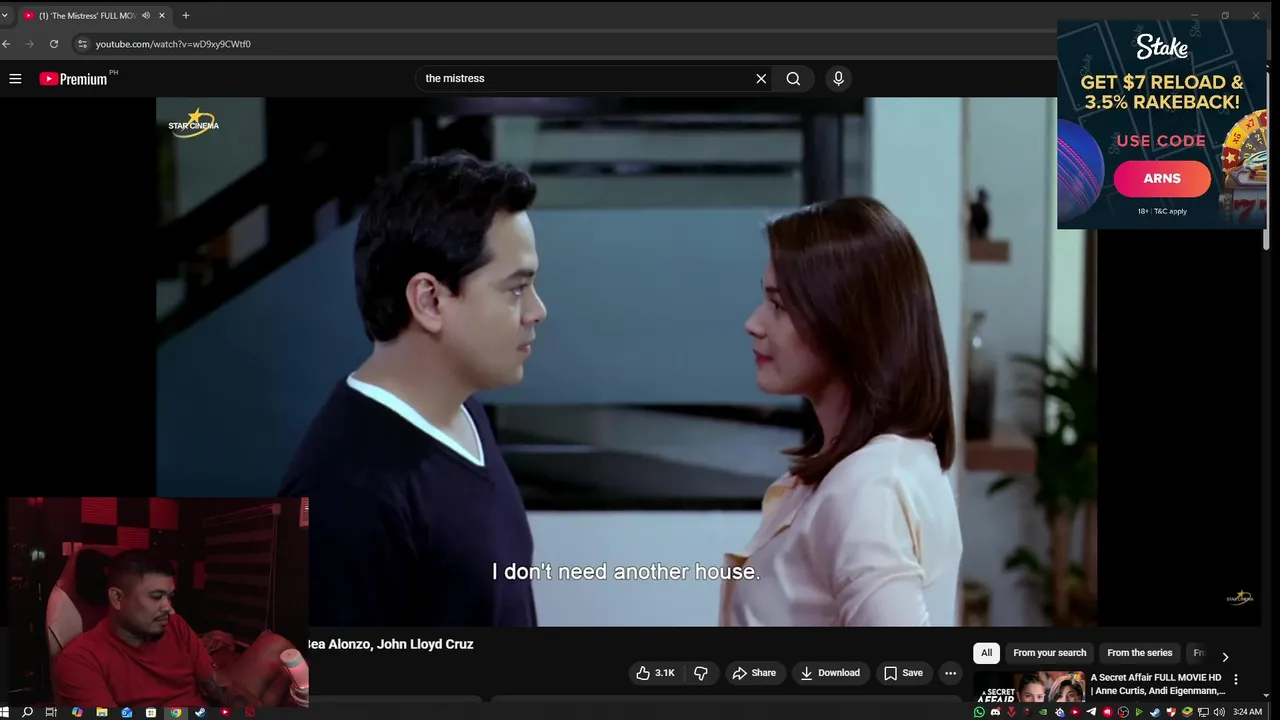The height and width of the screenshot is (720, 1280).
Task: Open the Stake advertisement logo
Action: click(1161, 46)
